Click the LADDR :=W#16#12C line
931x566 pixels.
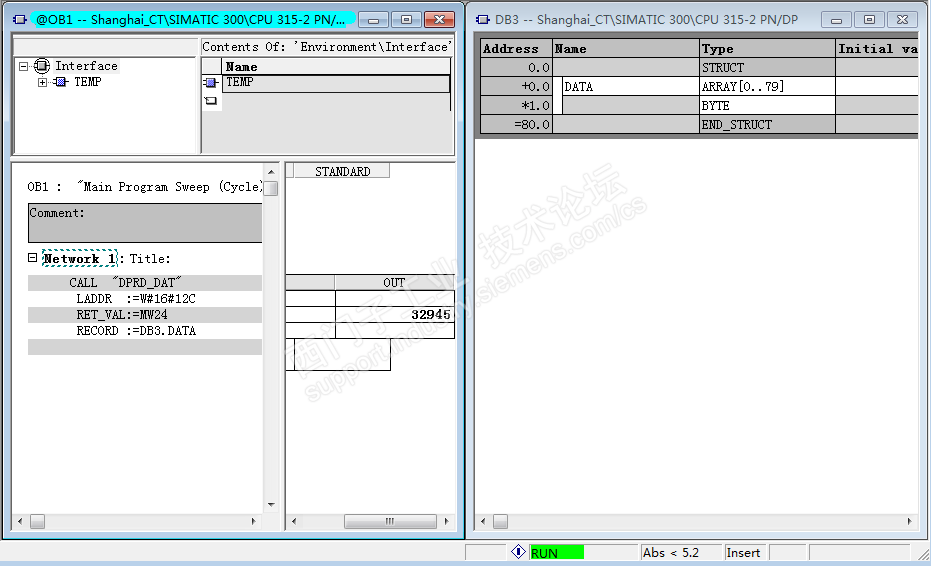click(x=145, y=299)
